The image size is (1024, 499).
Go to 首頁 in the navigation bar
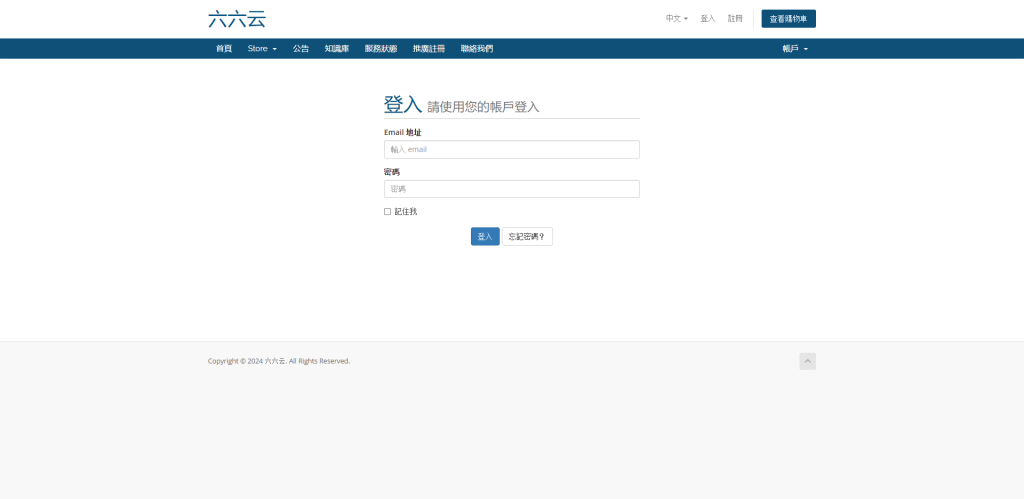(224, 48)
